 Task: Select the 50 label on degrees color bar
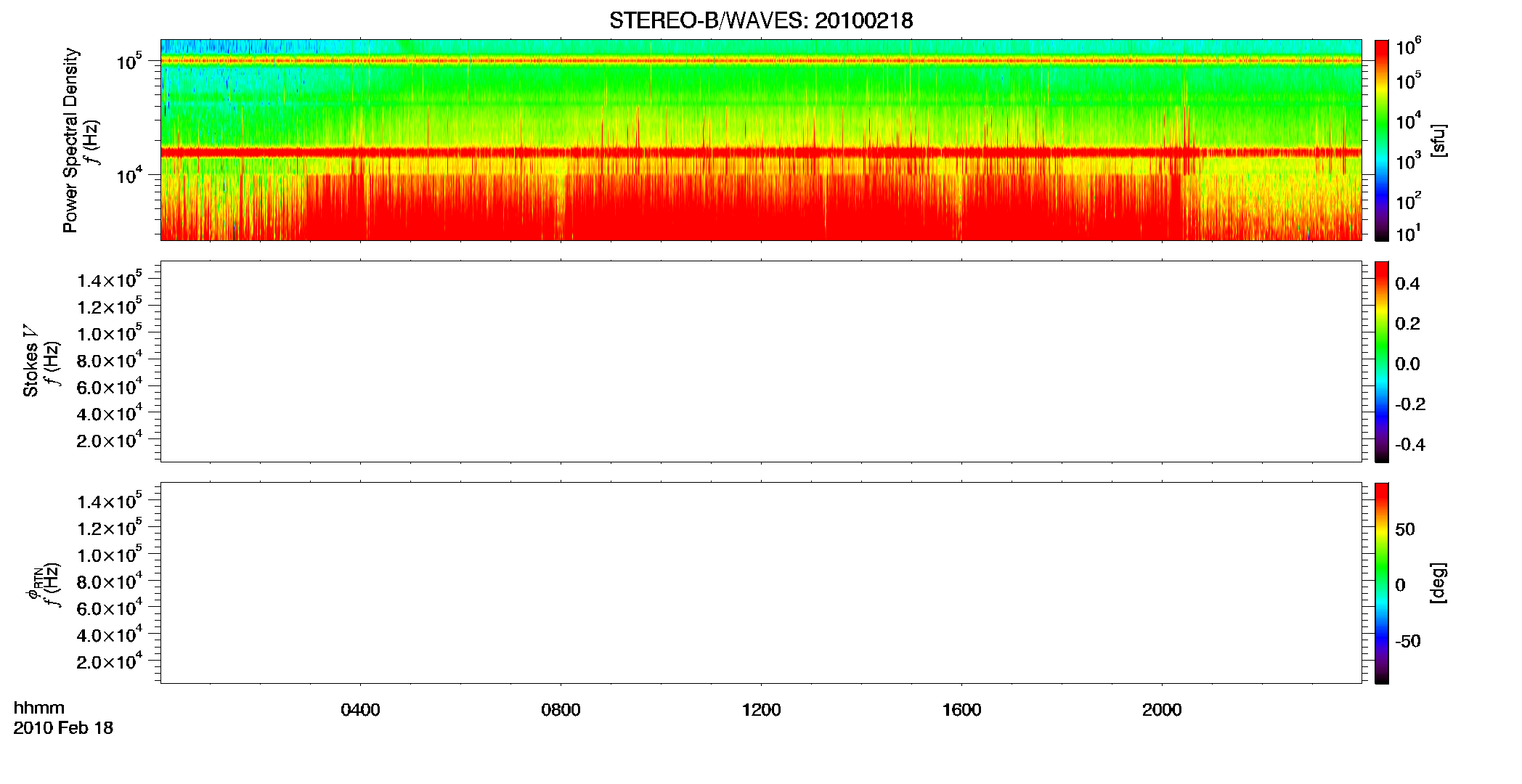pyautogui.click(x=1405, y=529)
